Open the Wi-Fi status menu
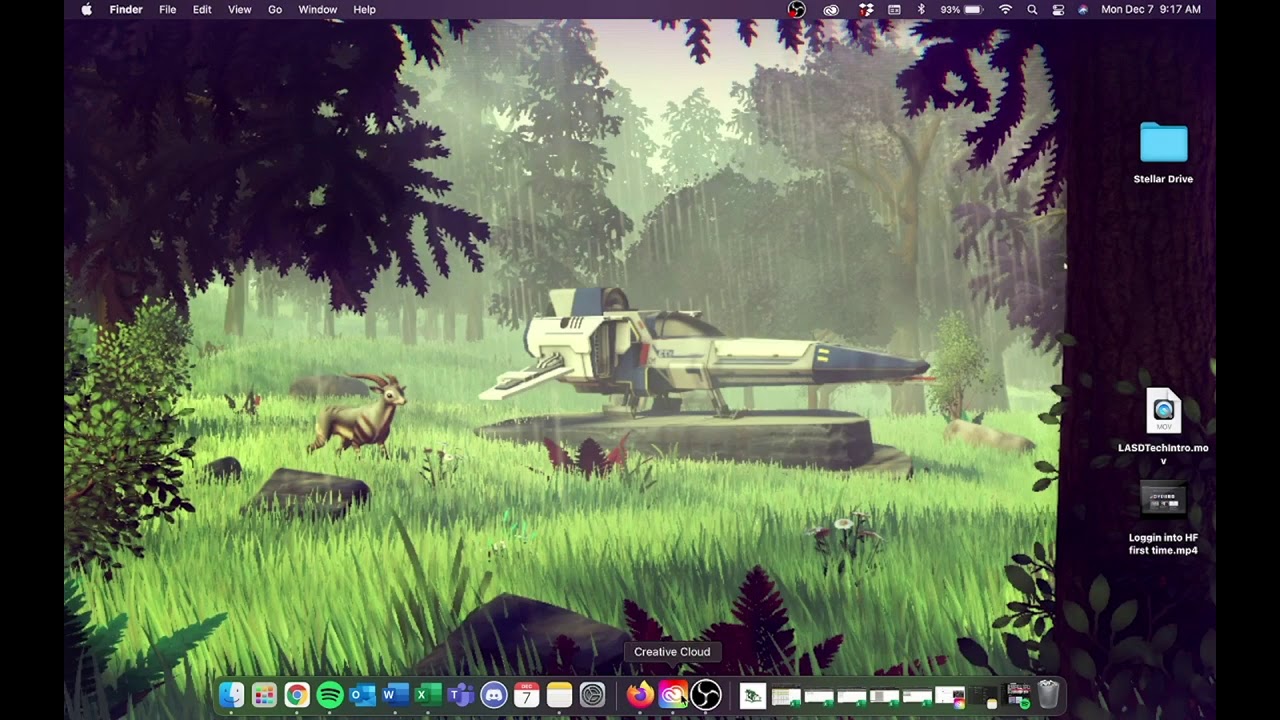1280x720 pixels. pyautogui.click(x=1005, y=9)
